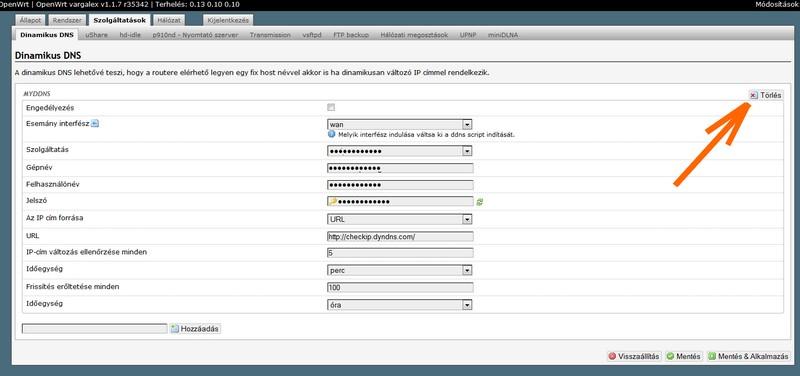
Task: Select the Szolgáltatások tab
Action: click(x=120, y=20)
